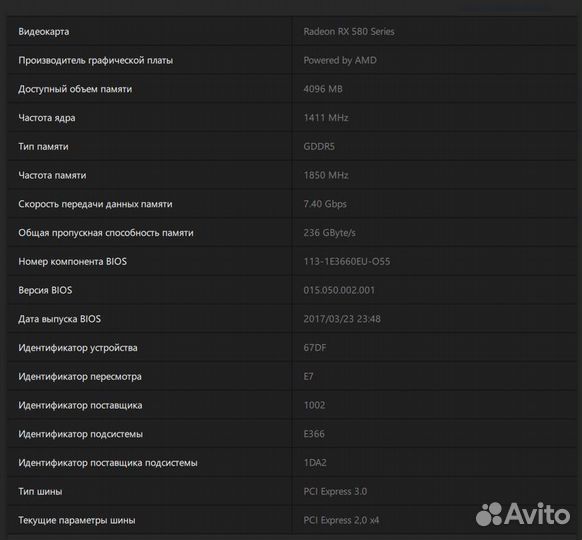The width and height of the screenshot is (582, 540).
Task: Select 'Доступный объем памяти' label
Action: [x=75, y=89]
